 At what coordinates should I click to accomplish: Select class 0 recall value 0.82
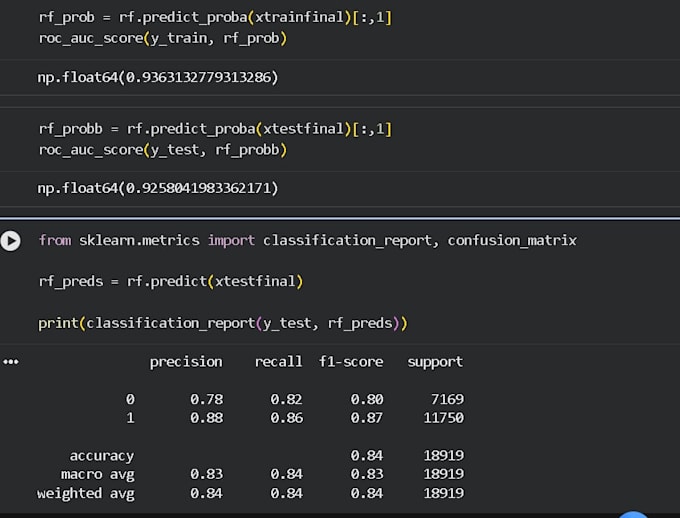pyautogui.click(x=287, y=399)
